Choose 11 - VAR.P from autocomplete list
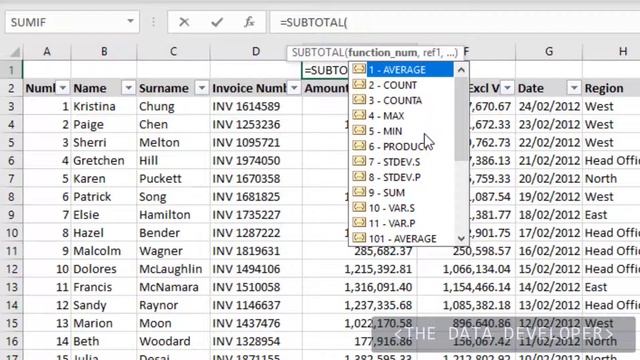 click(402, 223)
